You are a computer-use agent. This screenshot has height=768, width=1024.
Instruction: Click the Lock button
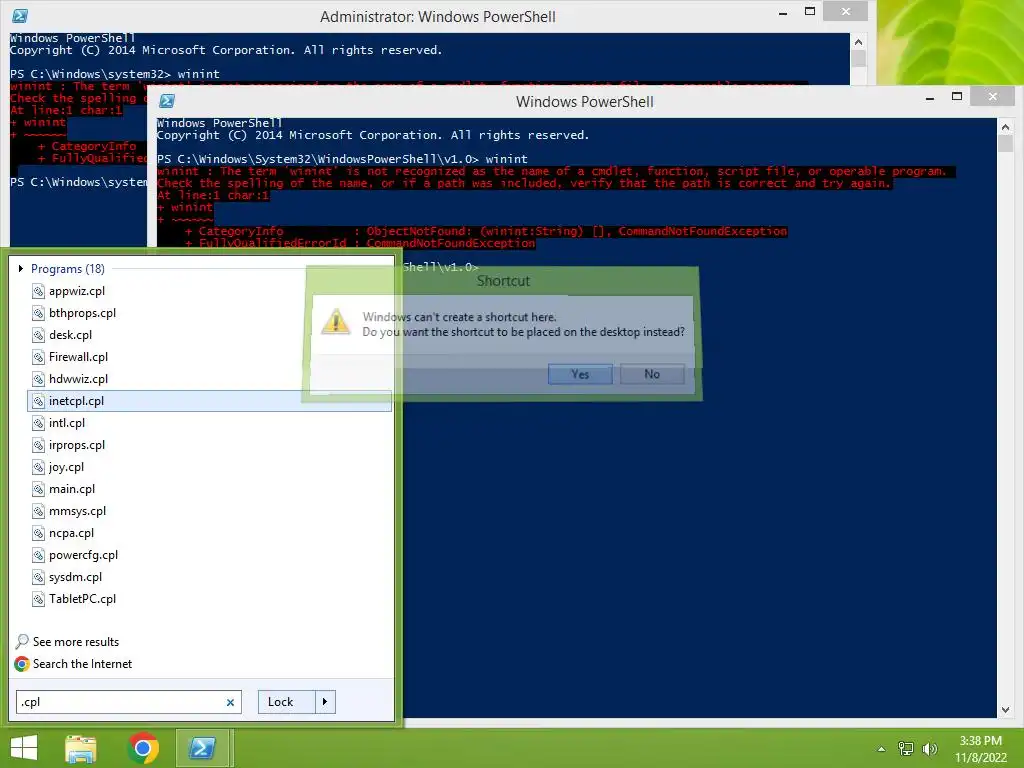tap(287, 702)
